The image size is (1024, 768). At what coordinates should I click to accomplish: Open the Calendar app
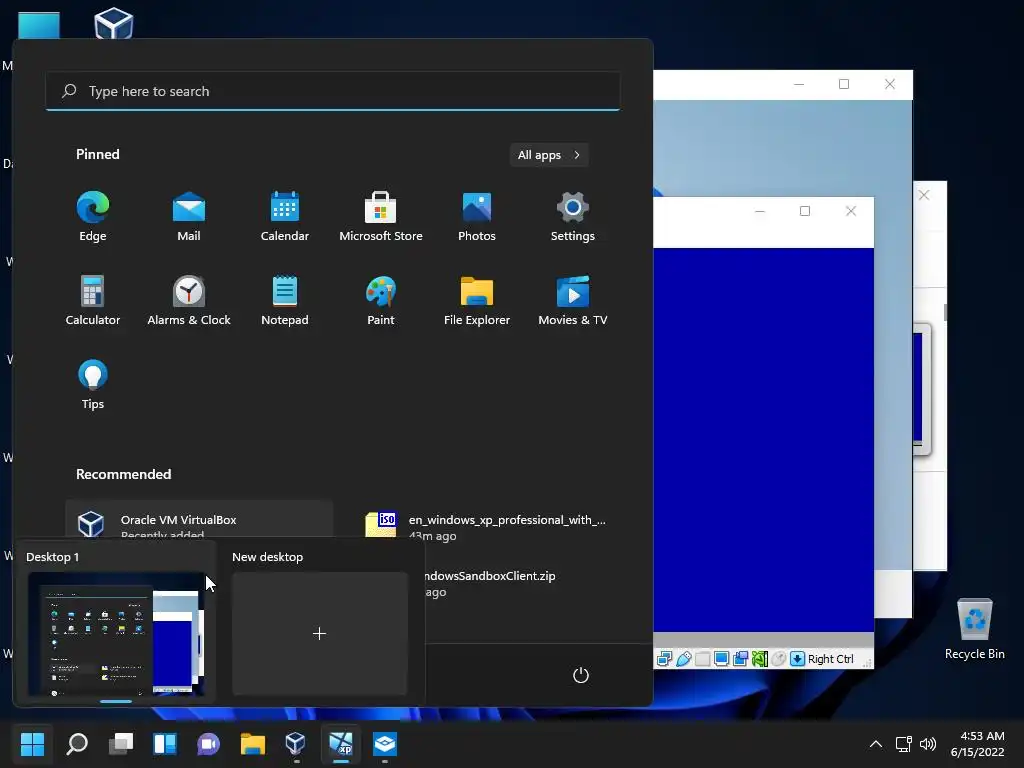pos(285,217)
